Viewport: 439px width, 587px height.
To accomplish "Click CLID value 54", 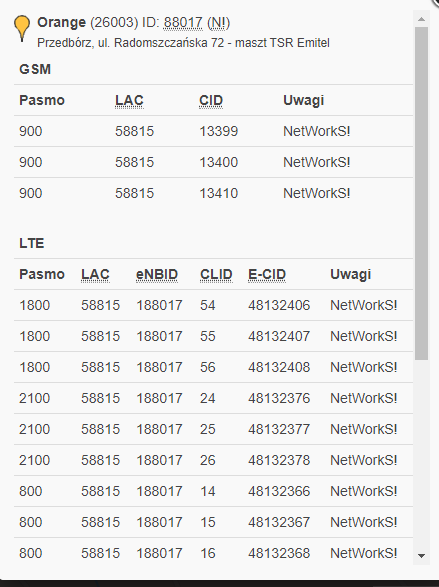I will click(x=208, y=305).
